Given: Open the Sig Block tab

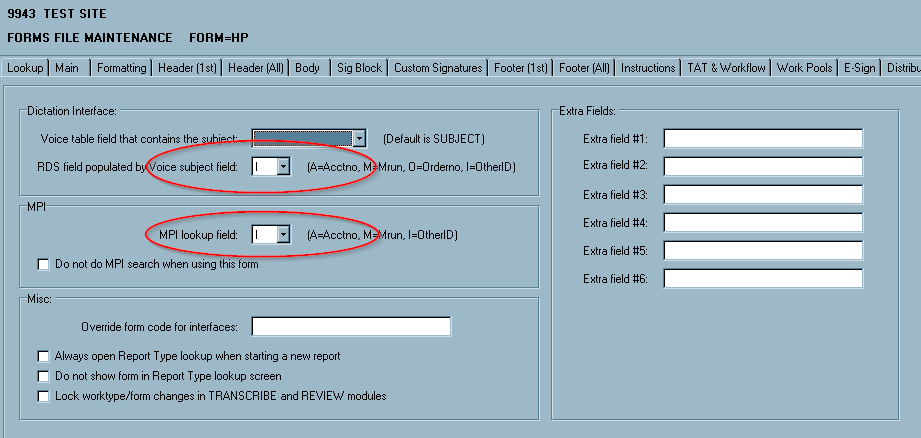Looking at the screenshot, I should click(x=359, y=68).
